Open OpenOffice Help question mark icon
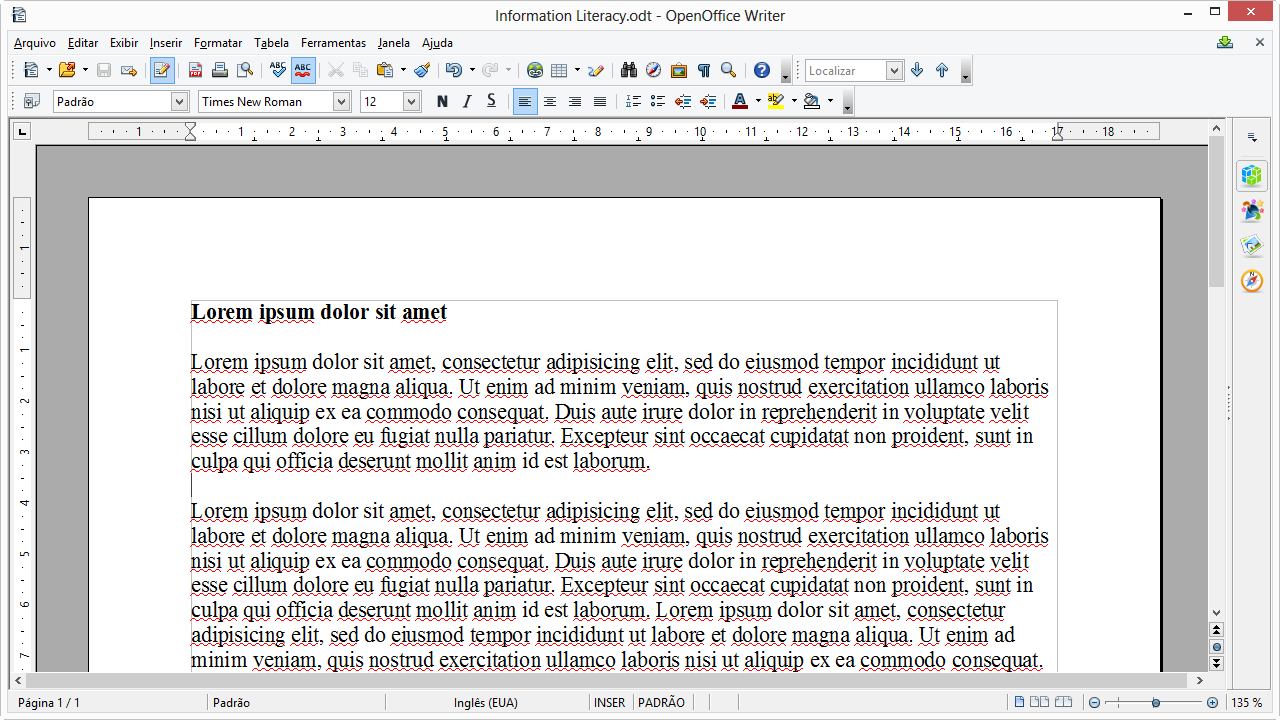Image resolution: width=1280 pixels, height=720 pixels. [x=762, y=70]
